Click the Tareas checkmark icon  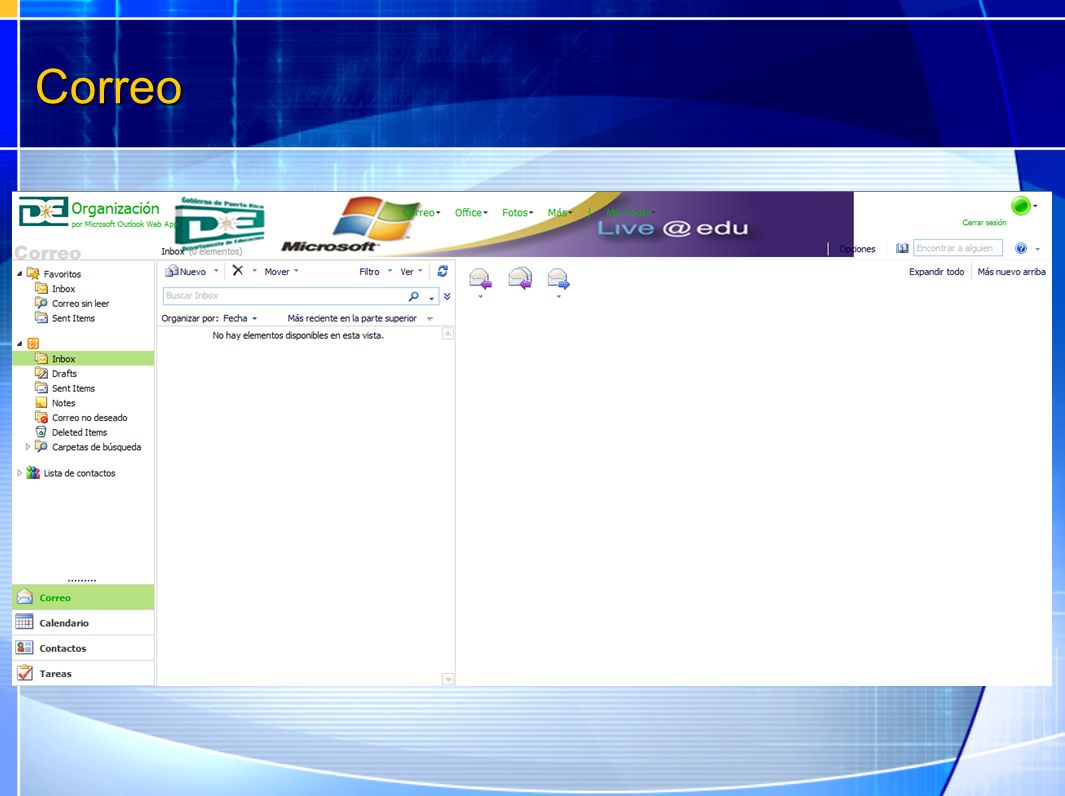pyautogui.click(x=24, y=672)
